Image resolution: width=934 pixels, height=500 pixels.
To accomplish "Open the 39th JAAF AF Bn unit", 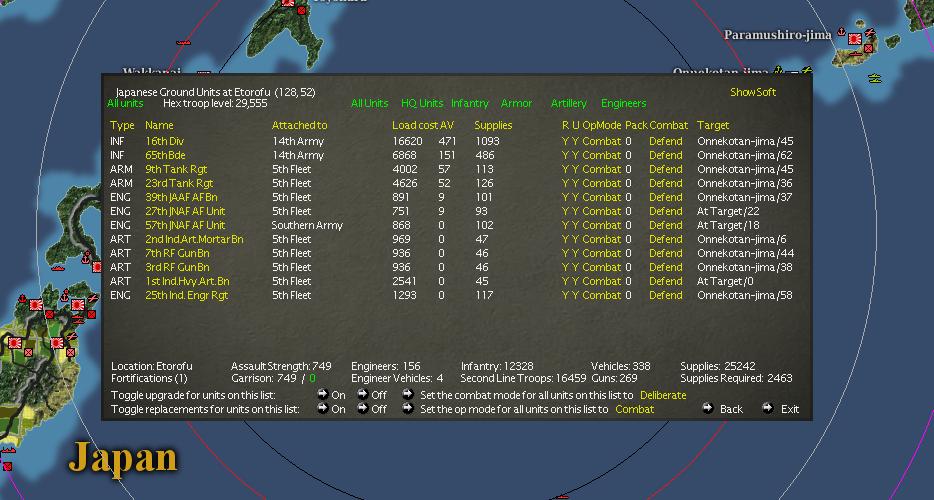I will click(x=181, y=197).
